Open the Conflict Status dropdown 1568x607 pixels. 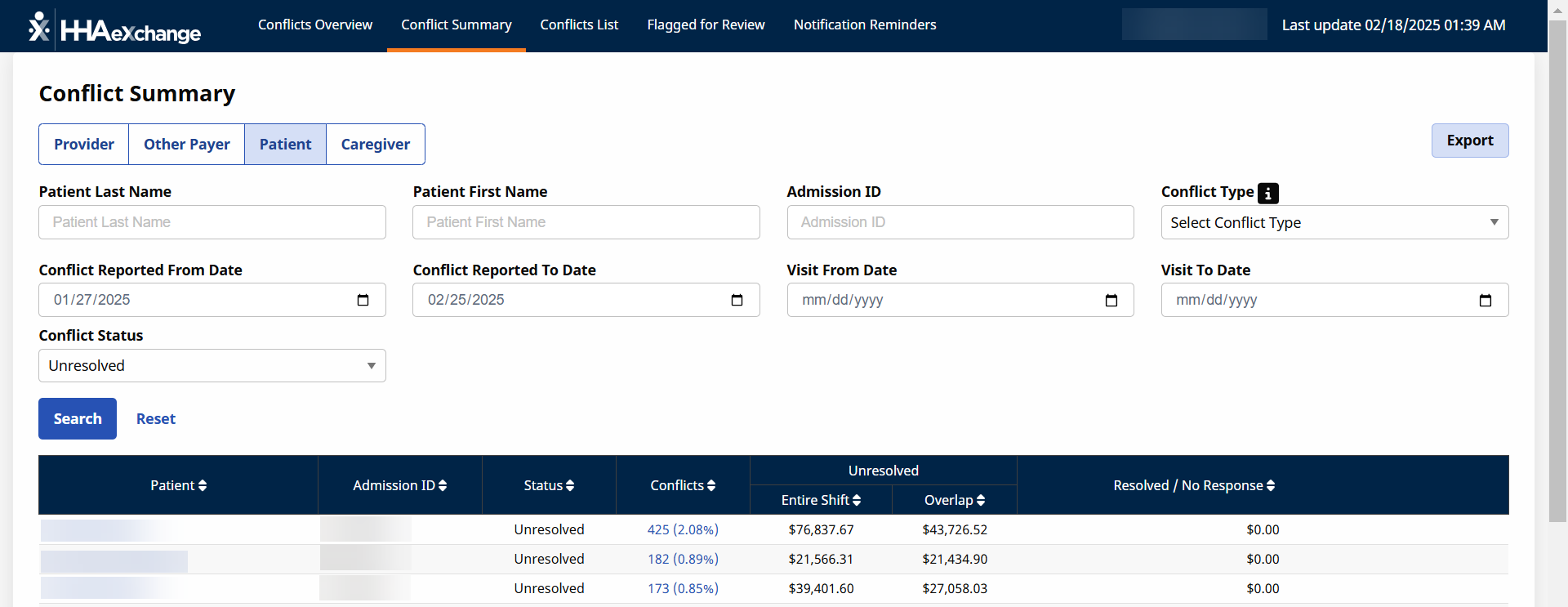[212, 366]
